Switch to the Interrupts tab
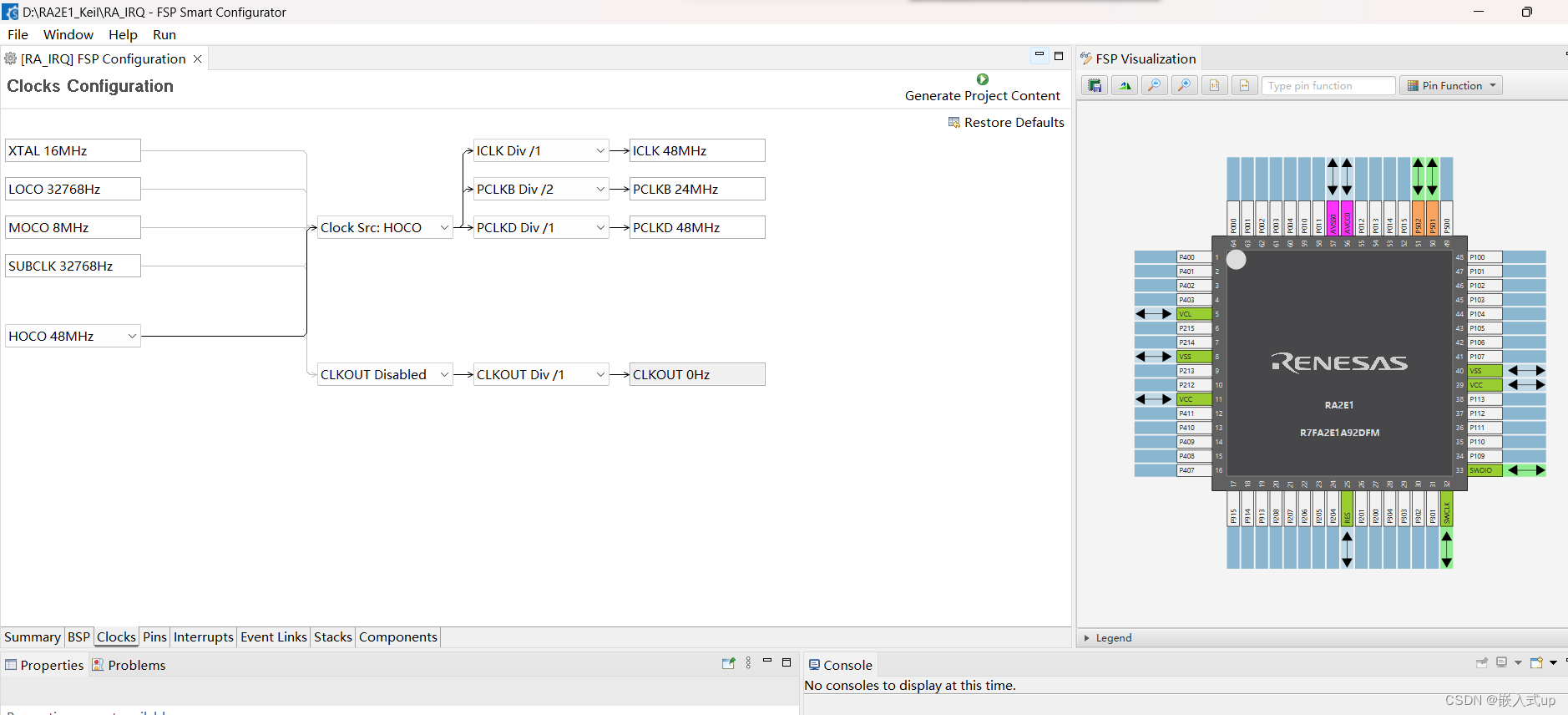 click(x=204, y=636)
